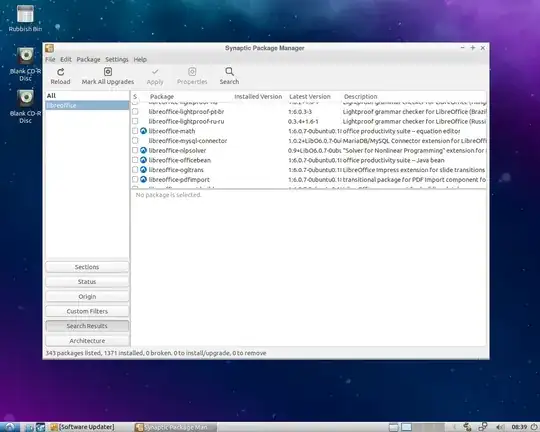Click the Architecture filter button
This screenshot has width=540, height=432.
(x=87, y=341)
